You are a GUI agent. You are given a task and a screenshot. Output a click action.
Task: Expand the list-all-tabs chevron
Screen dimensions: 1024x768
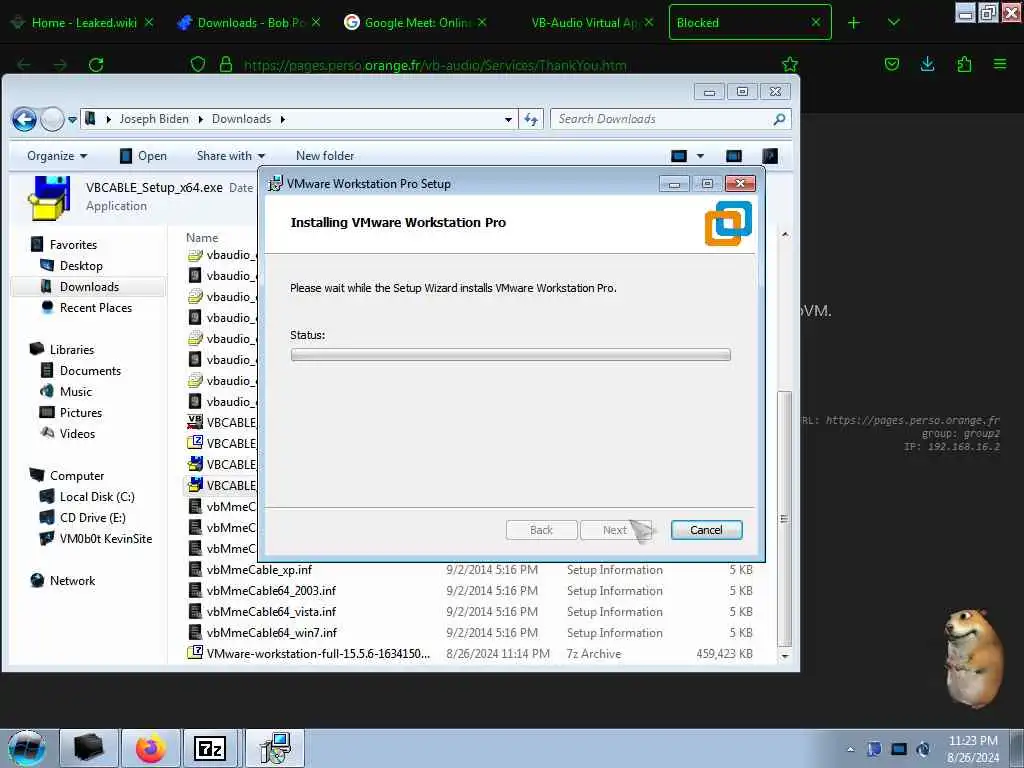893,23
